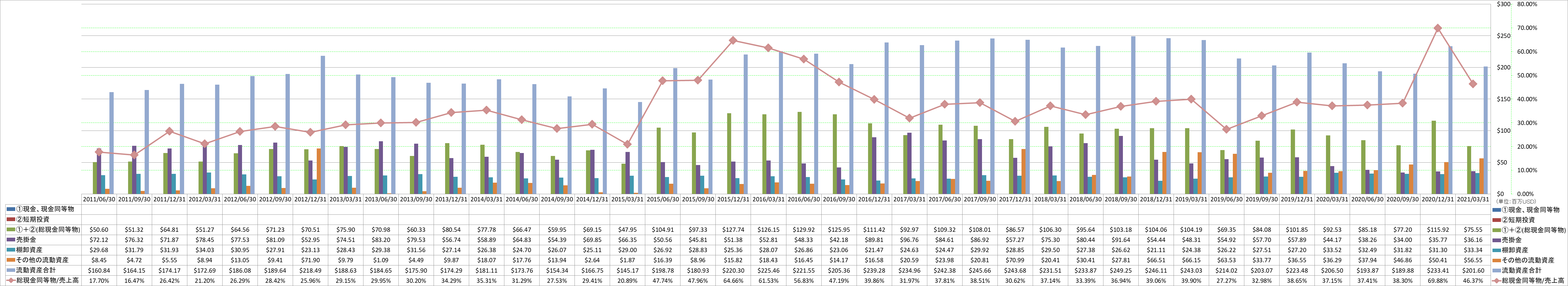1568x286 pixels.
Task: Click the 売掛金 label in the right legend
Action: tap(1511, 240)
